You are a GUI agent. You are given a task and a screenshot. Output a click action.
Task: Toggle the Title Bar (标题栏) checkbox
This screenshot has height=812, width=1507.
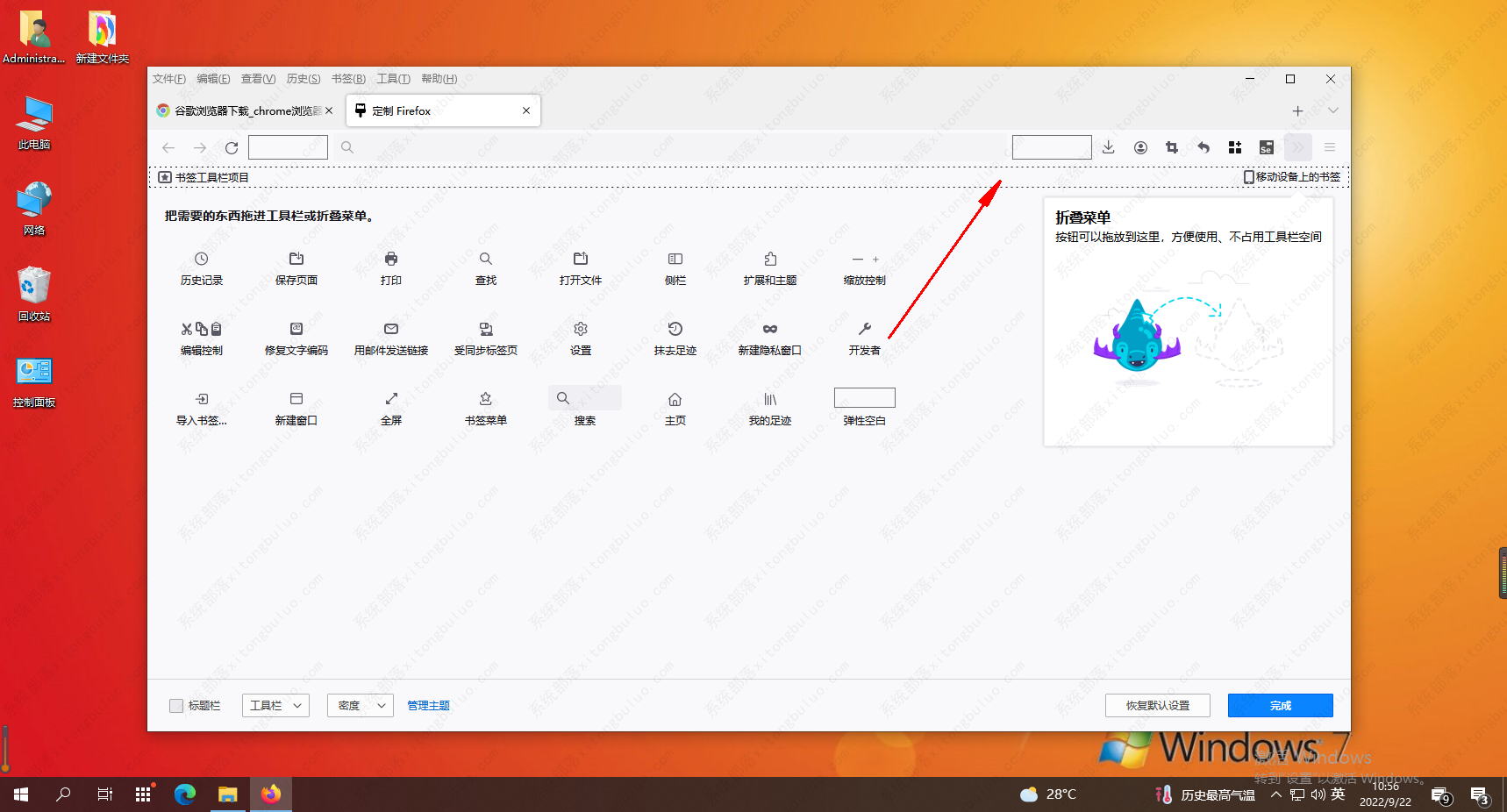tap(176, 706)
